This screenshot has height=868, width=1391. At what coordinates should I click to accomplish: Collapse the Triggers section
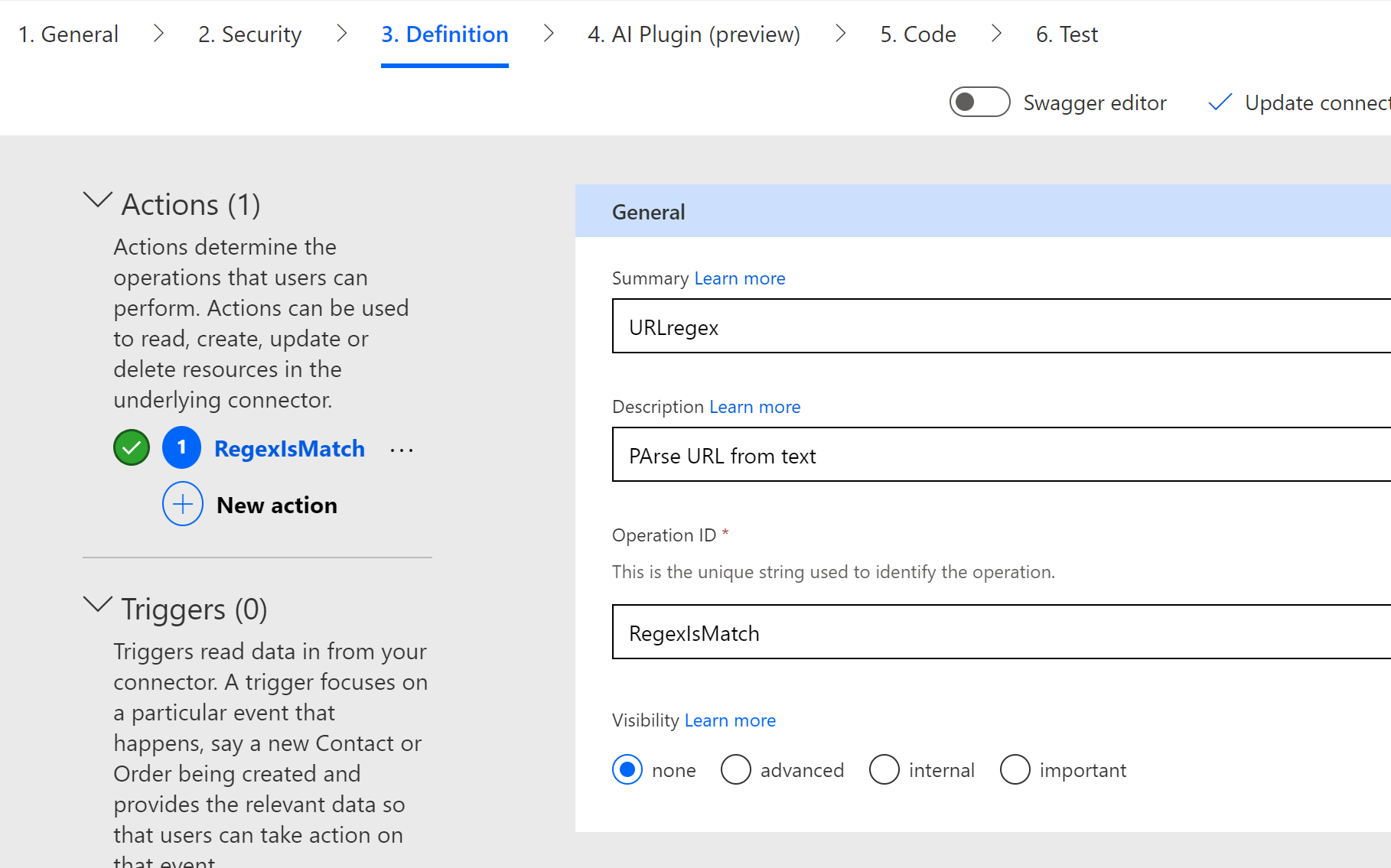(x=98, y=606)
